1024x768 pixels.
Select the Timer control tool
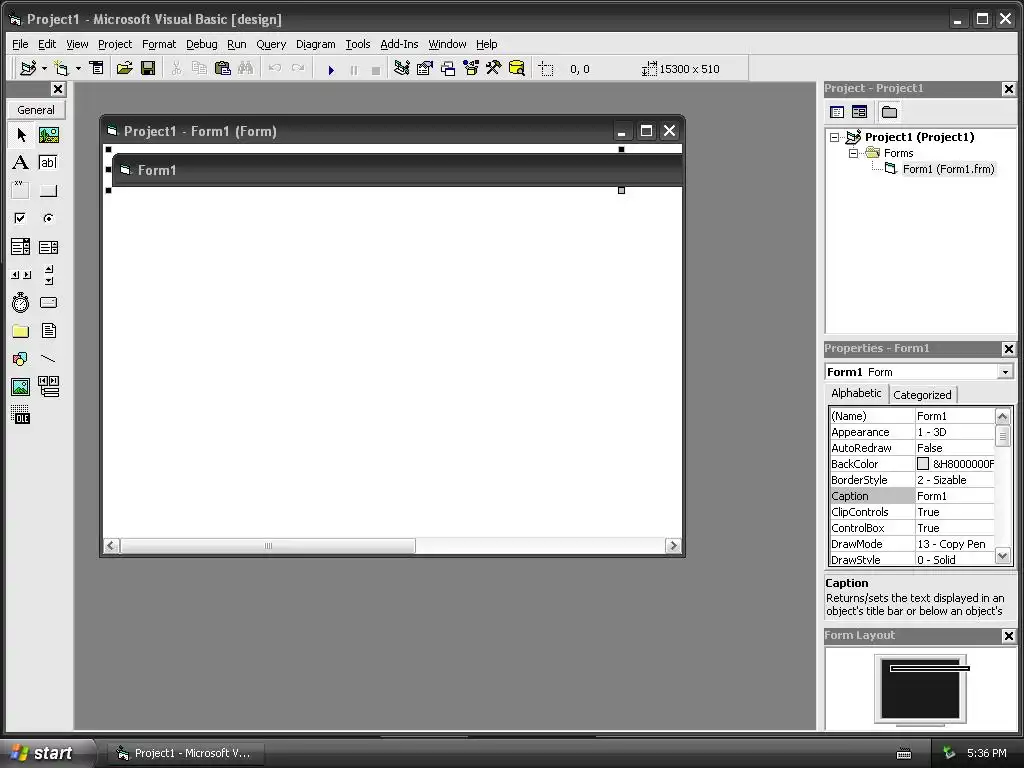tap(21, 303)
